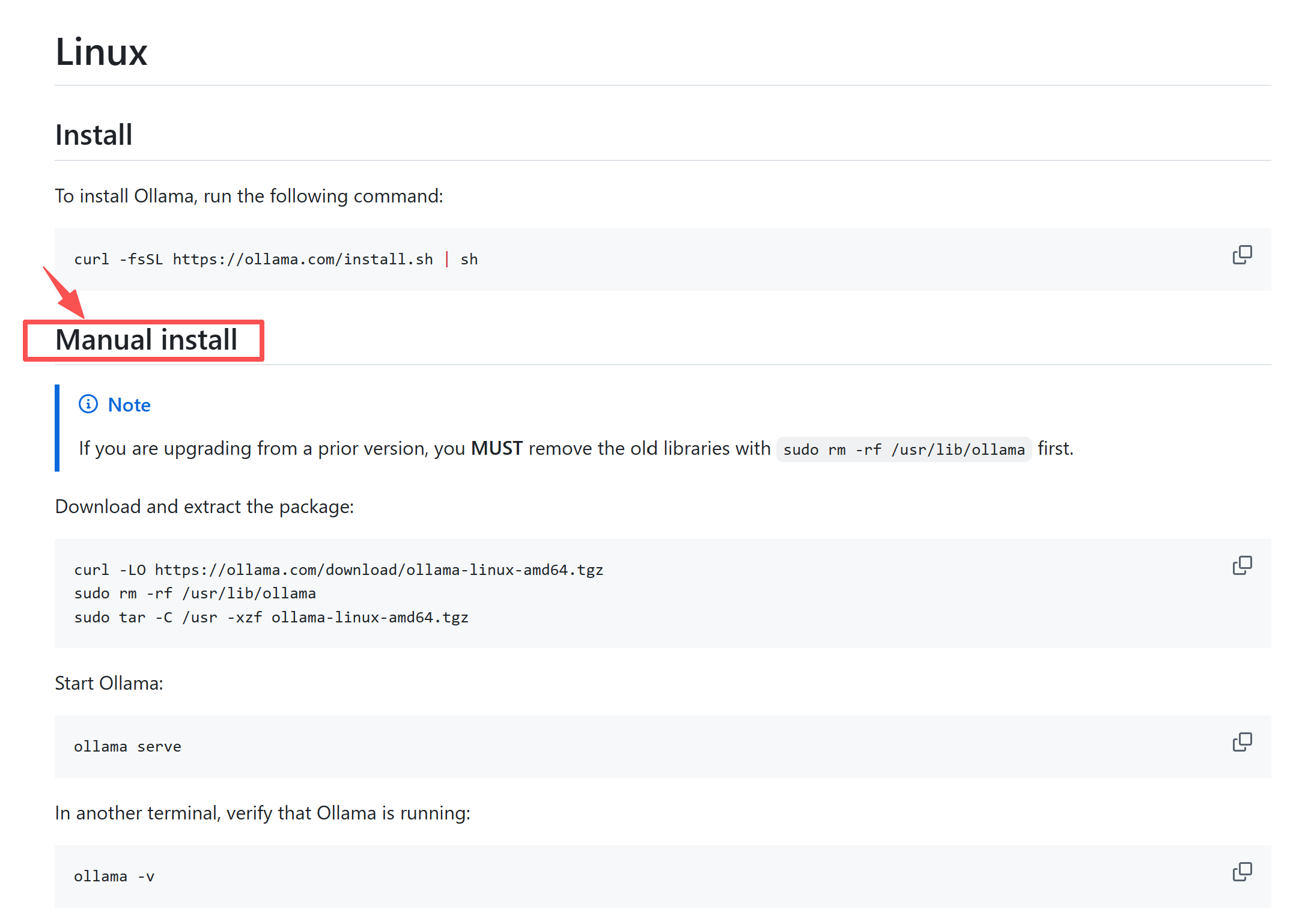Click 'To install Ollama, run the following command:'

249,196
